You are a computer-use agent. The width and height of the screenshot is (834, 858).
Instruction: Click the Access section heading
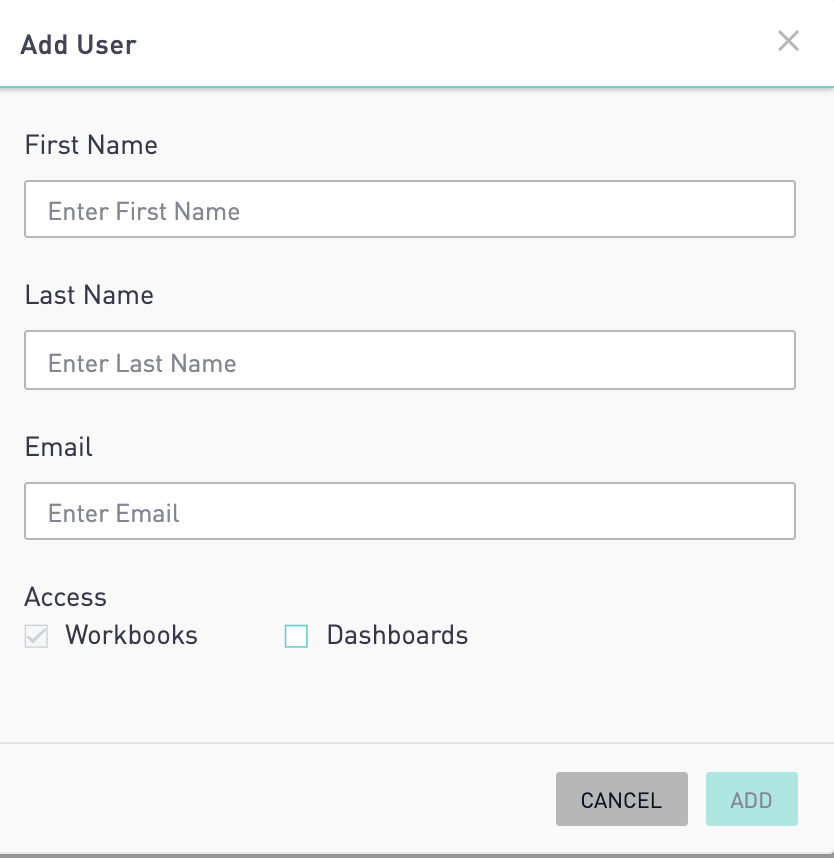(66, 596)
